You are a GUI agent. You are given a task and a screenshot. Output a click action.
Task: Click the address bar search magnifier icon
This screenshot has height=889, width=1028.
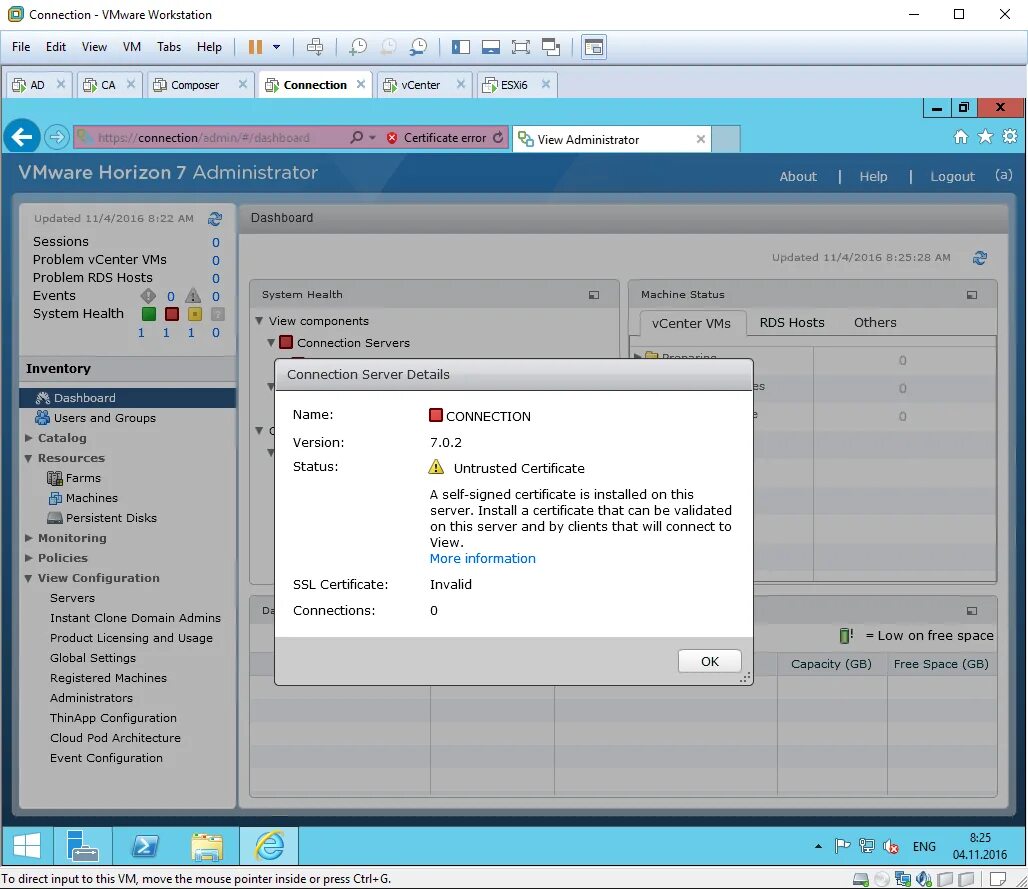click(356, 137)
